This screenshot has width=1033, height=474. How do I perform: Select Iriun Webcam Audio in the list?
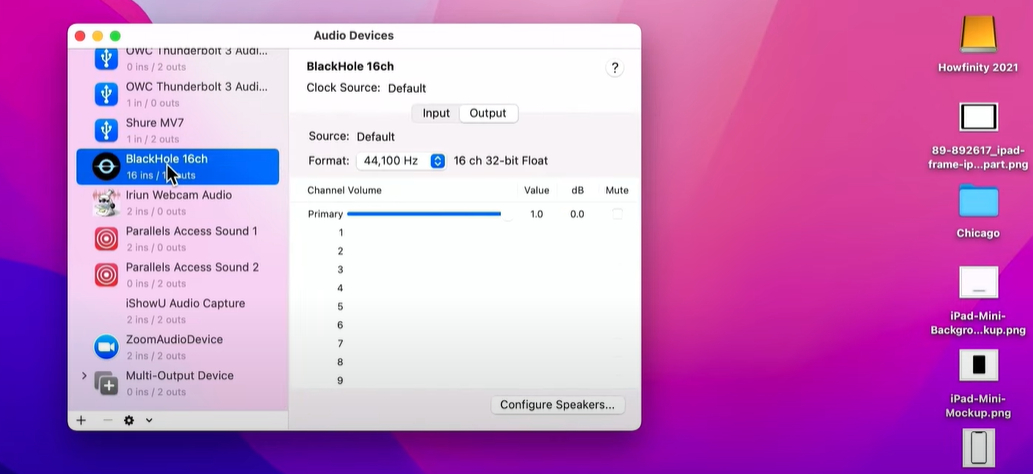(x=177, y=202)
